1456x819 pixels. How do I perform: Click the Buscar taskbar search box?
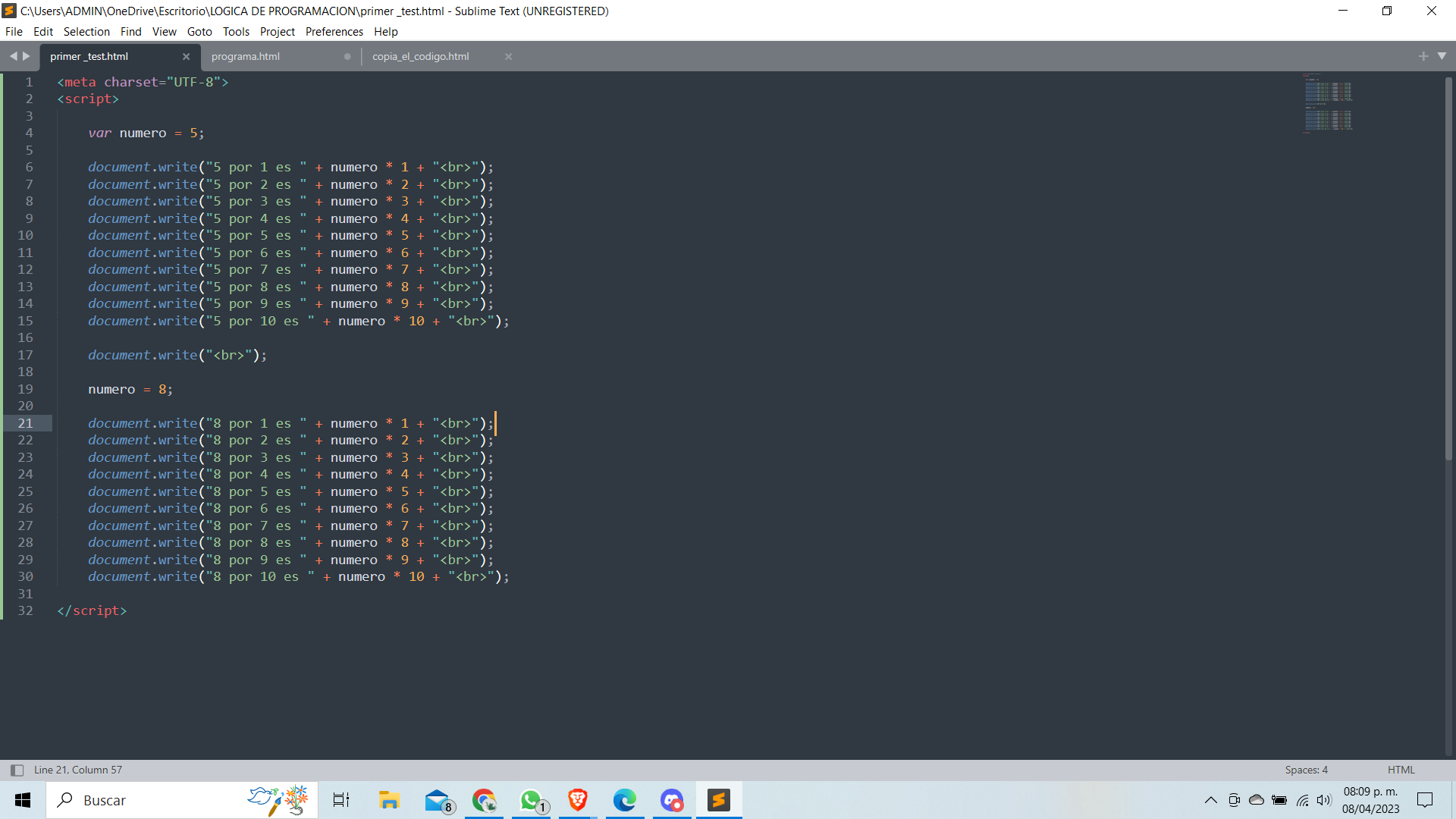[x=182, y=801]
